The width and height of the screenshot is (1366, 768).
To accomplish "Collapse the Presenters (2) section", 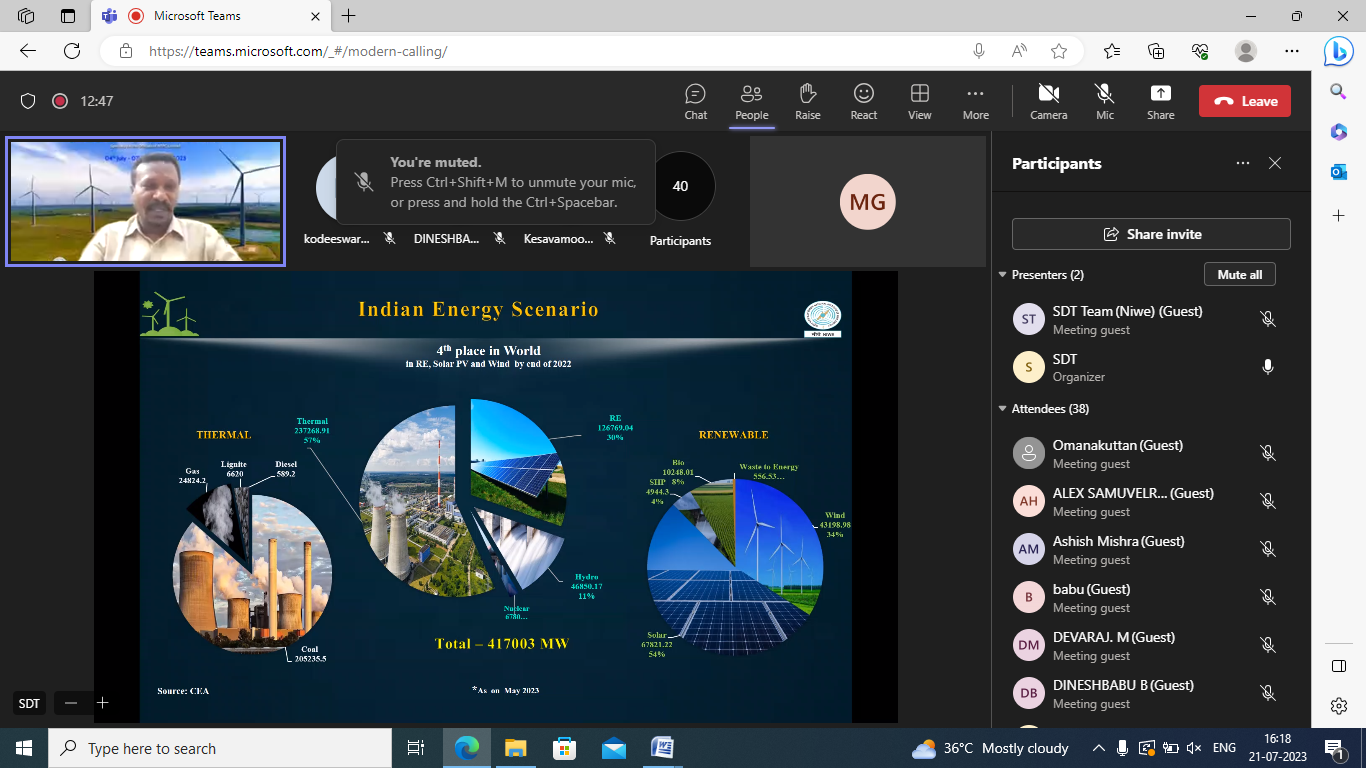I will (x=1003, y=275).
